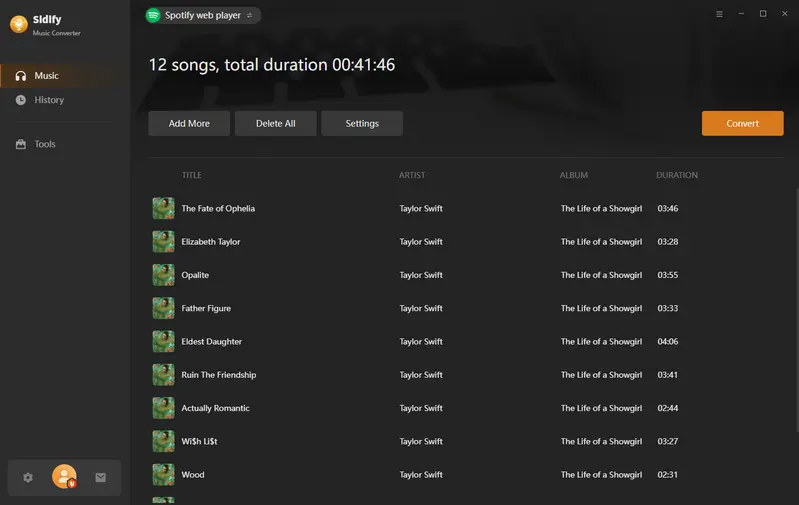Click the DURATION column header
Screen dimensions: 799x505
pyautogui.click(x=676, y=175)
